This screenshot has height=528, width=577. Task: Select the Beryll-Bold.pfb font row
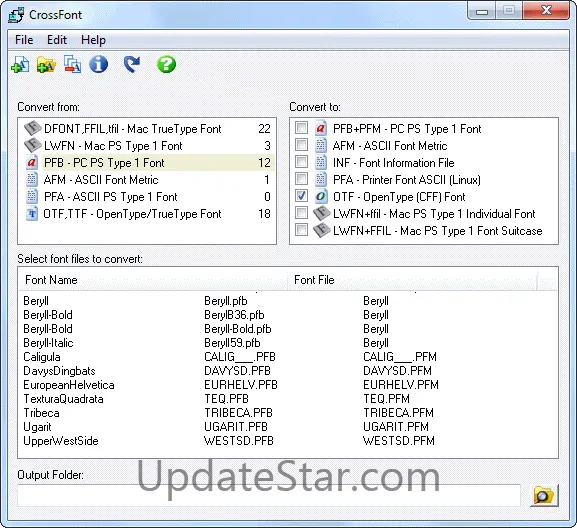pos(288,329)
